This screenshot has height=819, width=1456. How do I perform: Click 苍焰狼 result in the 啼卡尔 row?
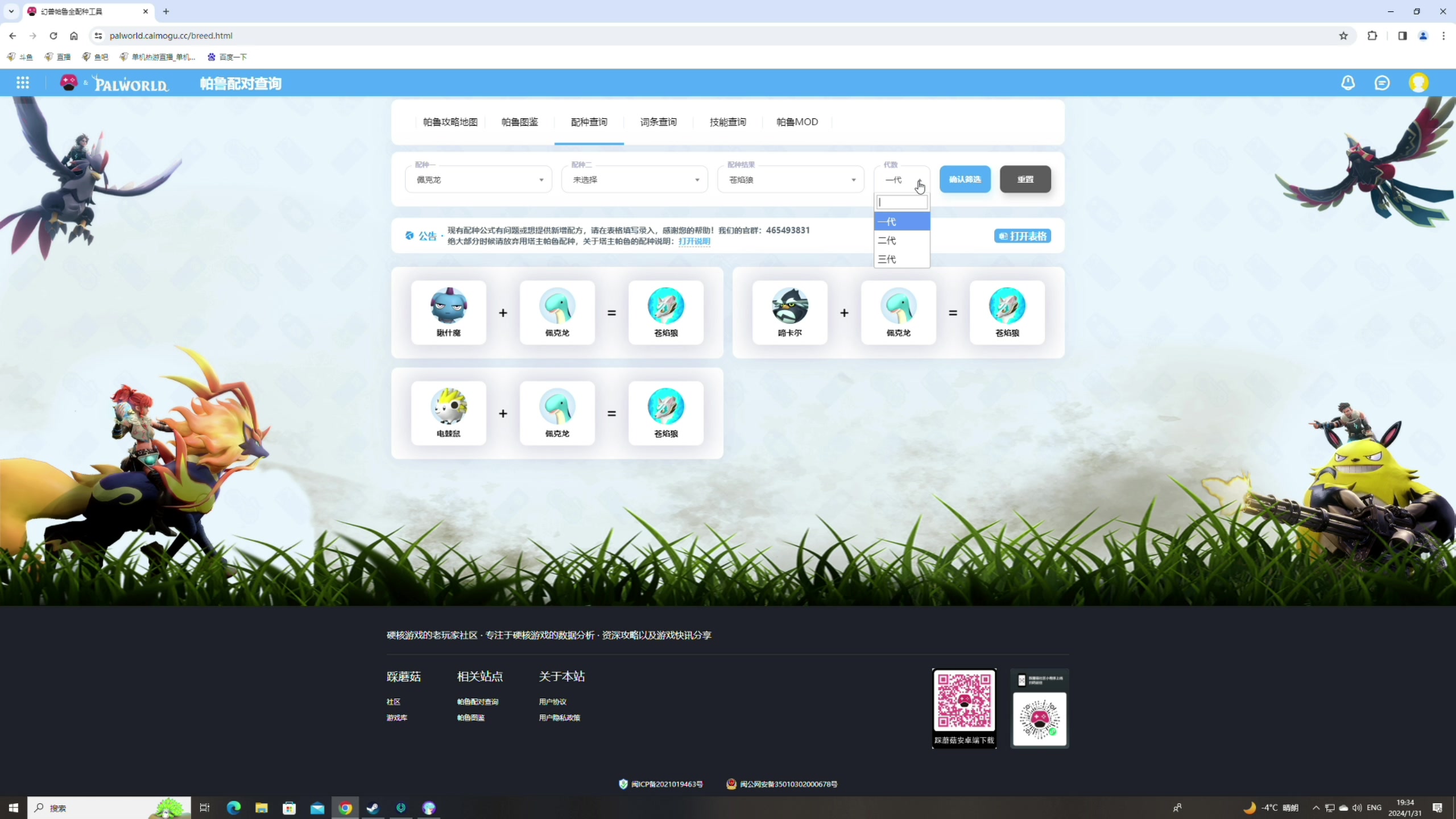coord(1007,312)
